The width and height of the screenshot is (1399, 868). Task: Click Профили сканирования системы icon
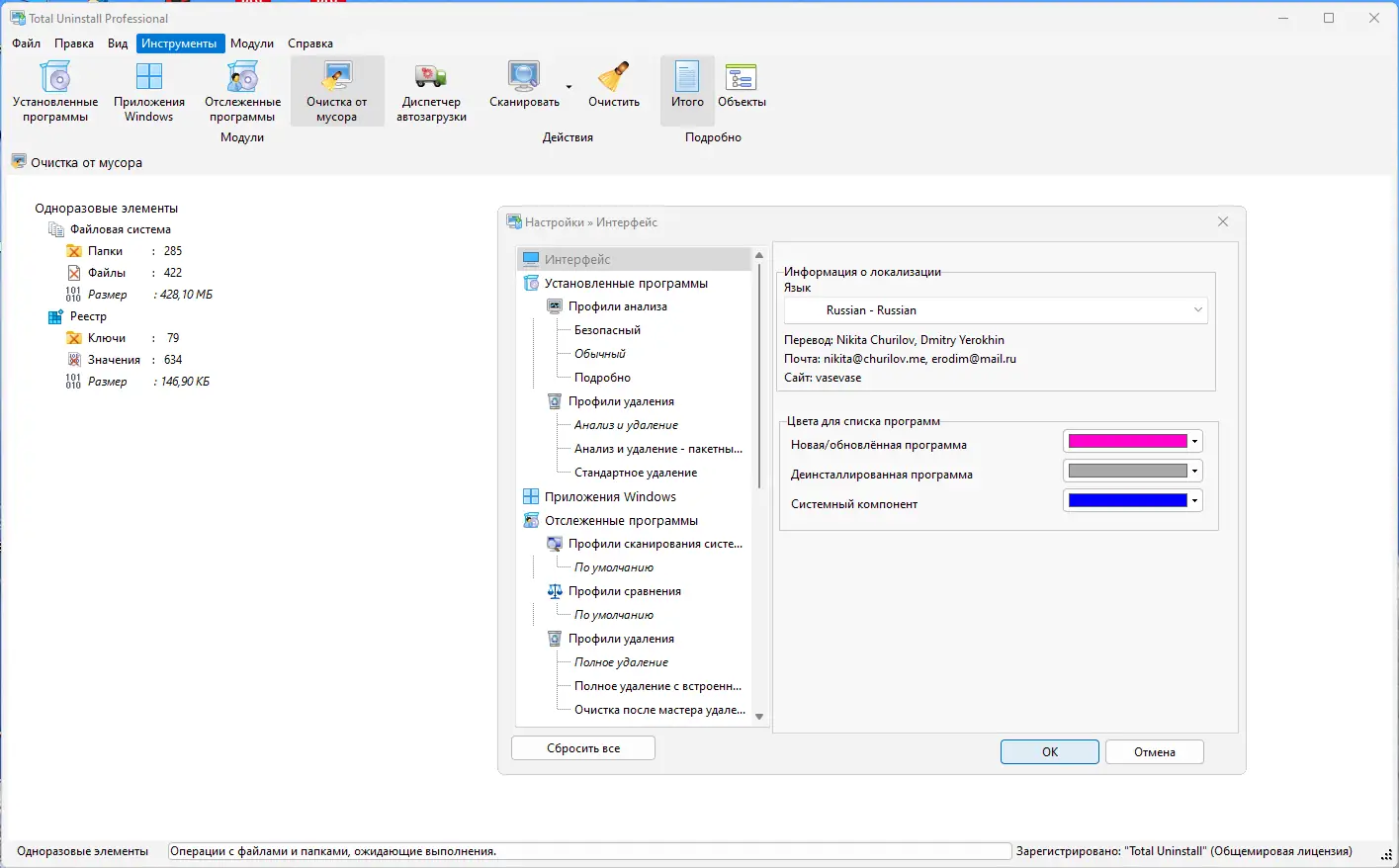[x=555, y=544]
